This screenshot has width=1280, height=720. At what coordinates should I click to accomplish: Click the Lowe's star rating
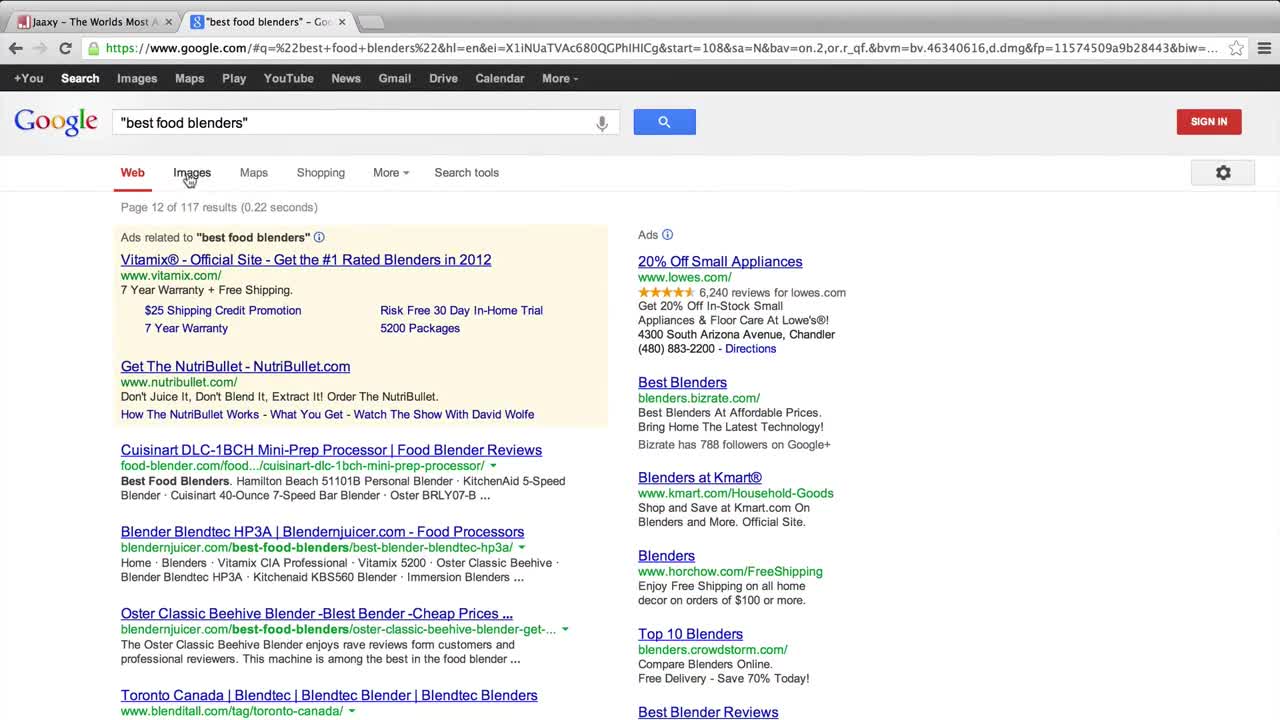[x=666, y=293]
